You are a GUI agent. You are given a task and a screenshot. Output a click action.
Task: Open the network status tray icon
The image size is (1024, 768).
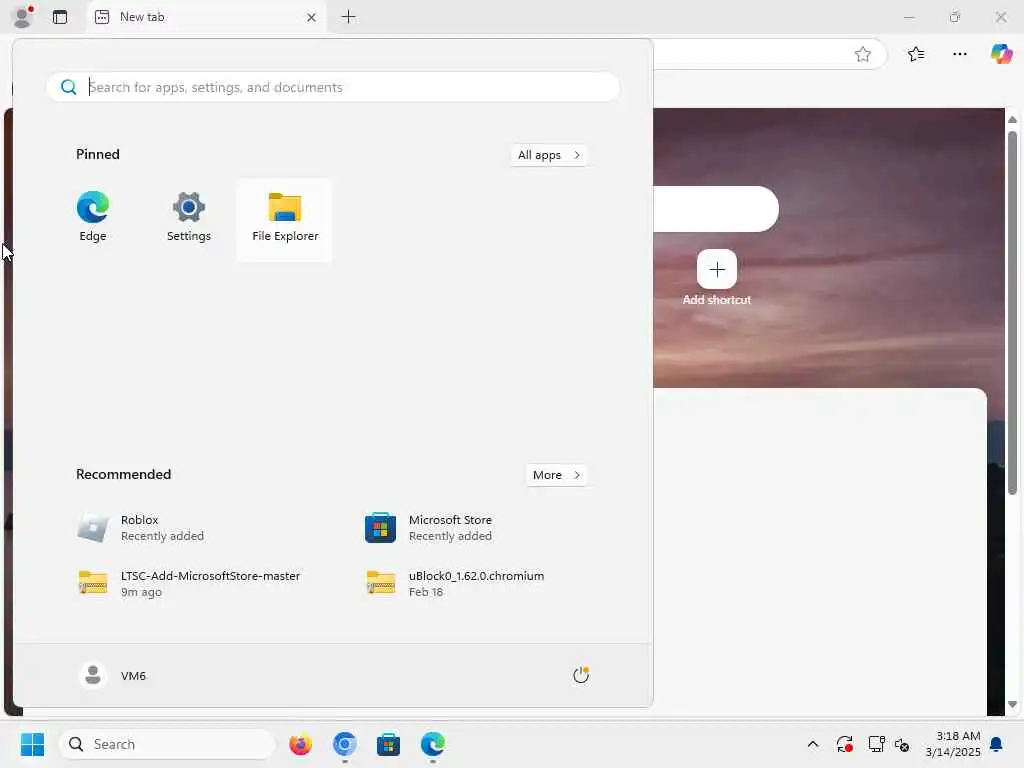(x=876, y=744)
